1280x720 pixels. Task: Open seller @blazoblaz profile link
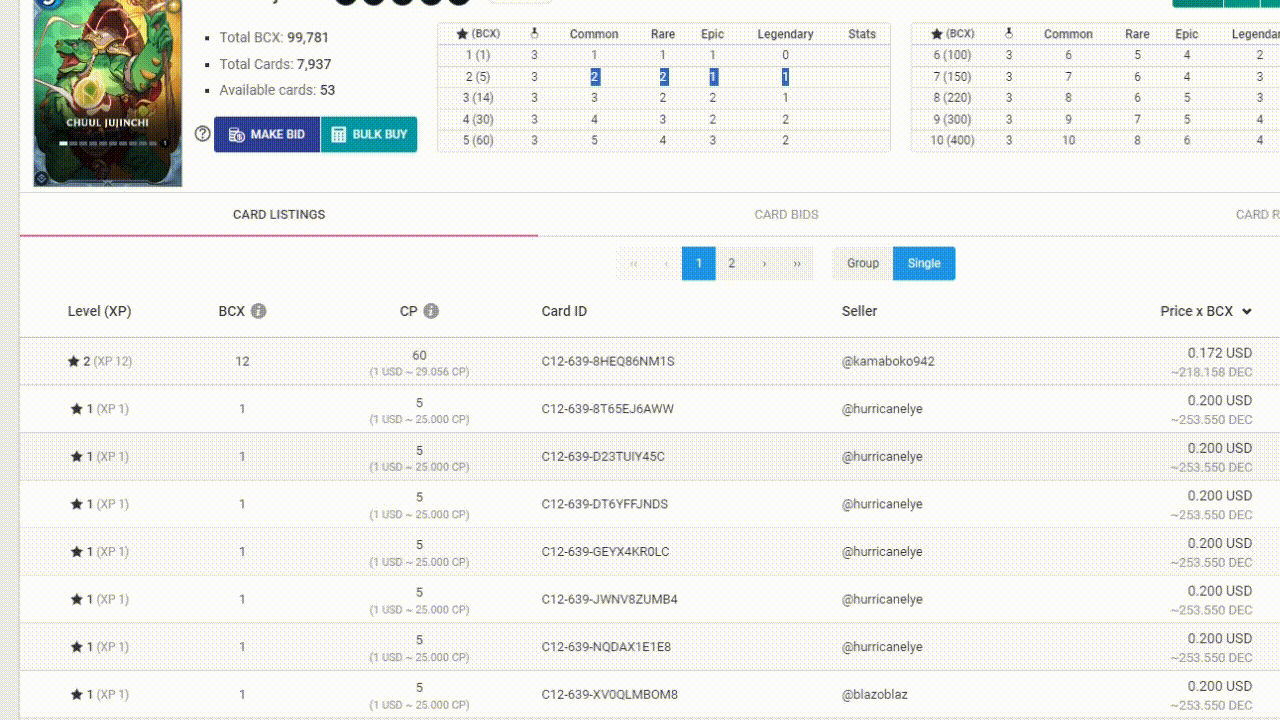(875, 694)
